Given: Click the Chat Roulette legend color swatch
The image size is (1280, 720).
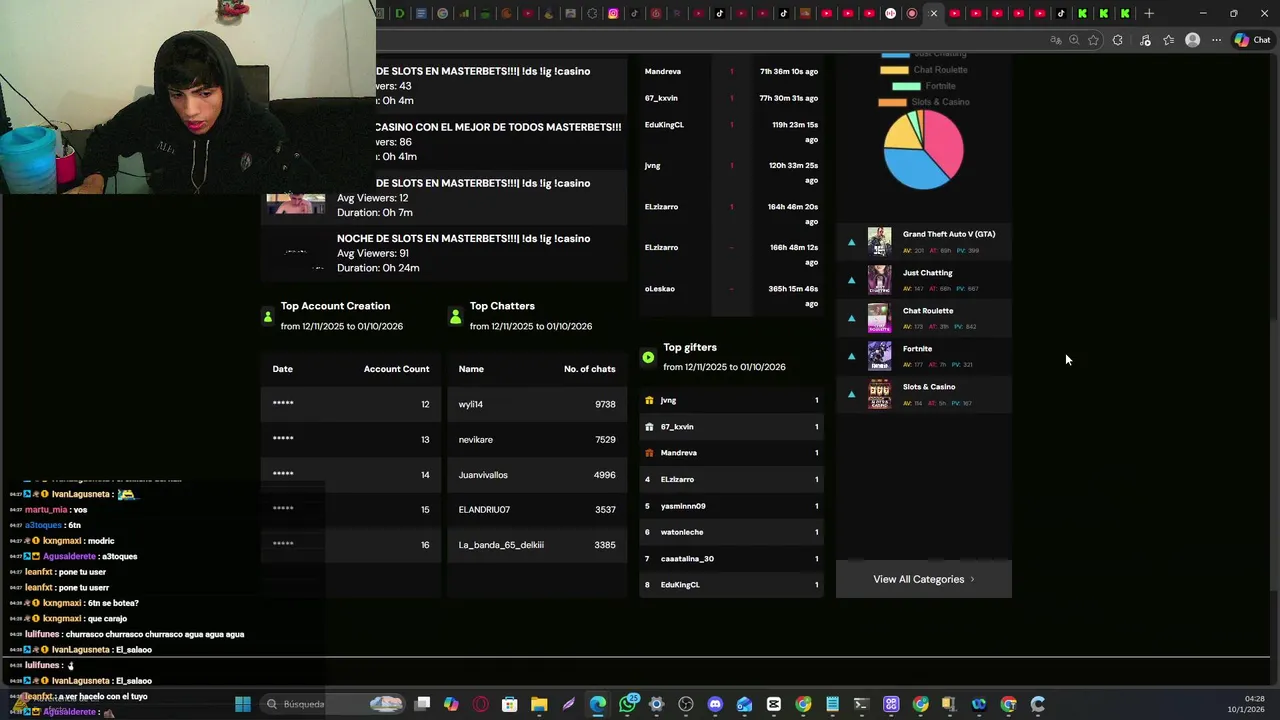Looking at the screenshot, I should pyautogui.click(x=894, y=70).
